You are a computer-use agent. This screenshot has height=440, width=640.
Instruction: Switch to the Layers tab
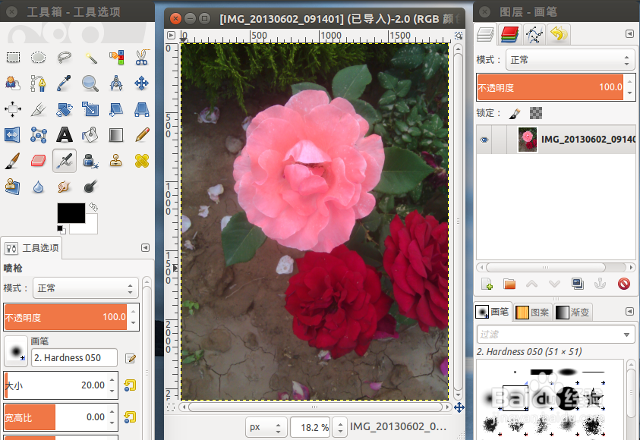tap(486, 34)
